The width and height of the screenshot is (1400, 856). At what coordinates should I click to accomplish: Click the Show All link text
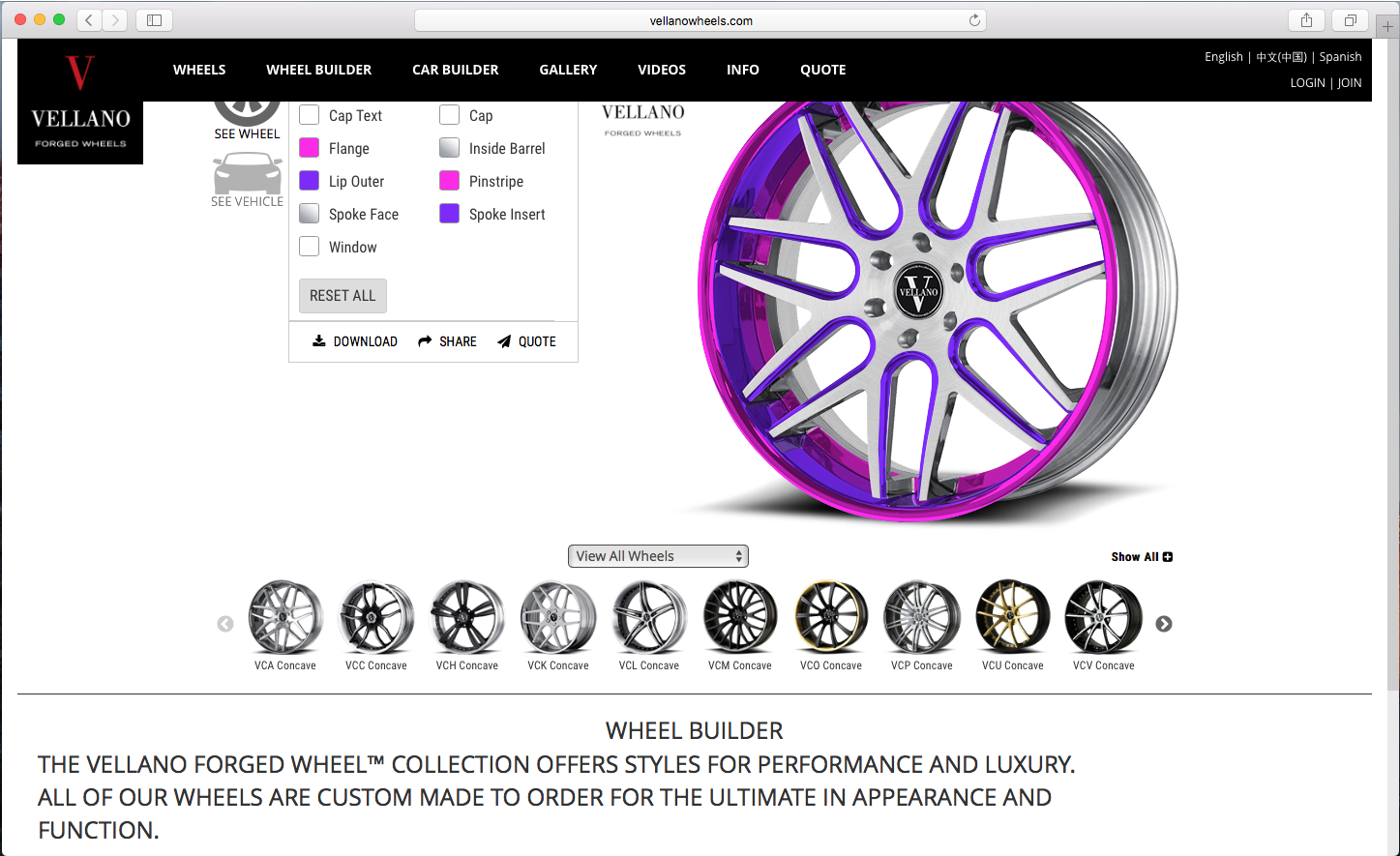point(1135,557)
